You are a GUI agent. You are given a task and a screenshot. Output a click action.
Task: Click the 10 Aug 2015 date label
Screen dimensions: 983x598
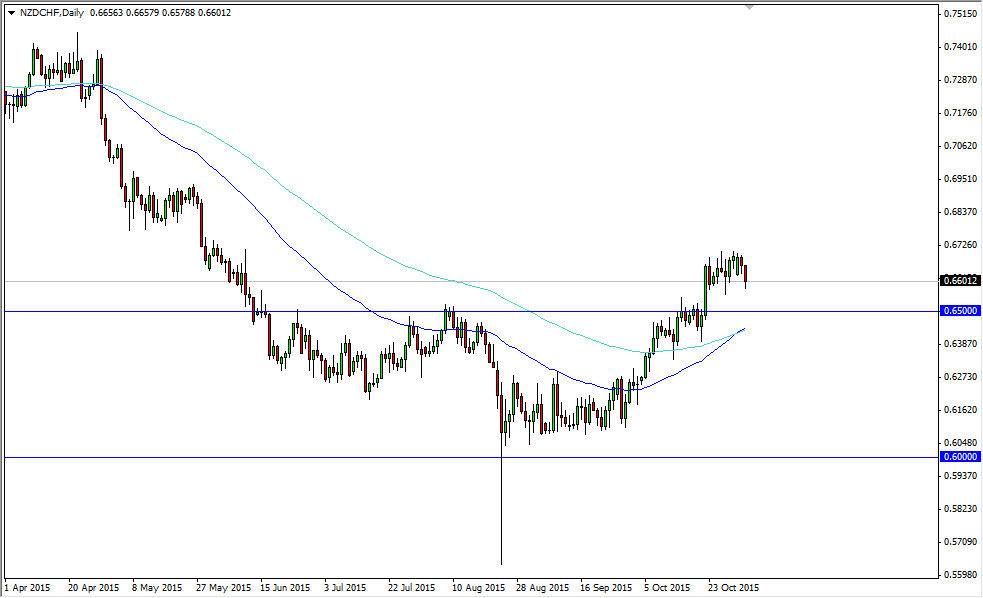[x=479, y=588]
